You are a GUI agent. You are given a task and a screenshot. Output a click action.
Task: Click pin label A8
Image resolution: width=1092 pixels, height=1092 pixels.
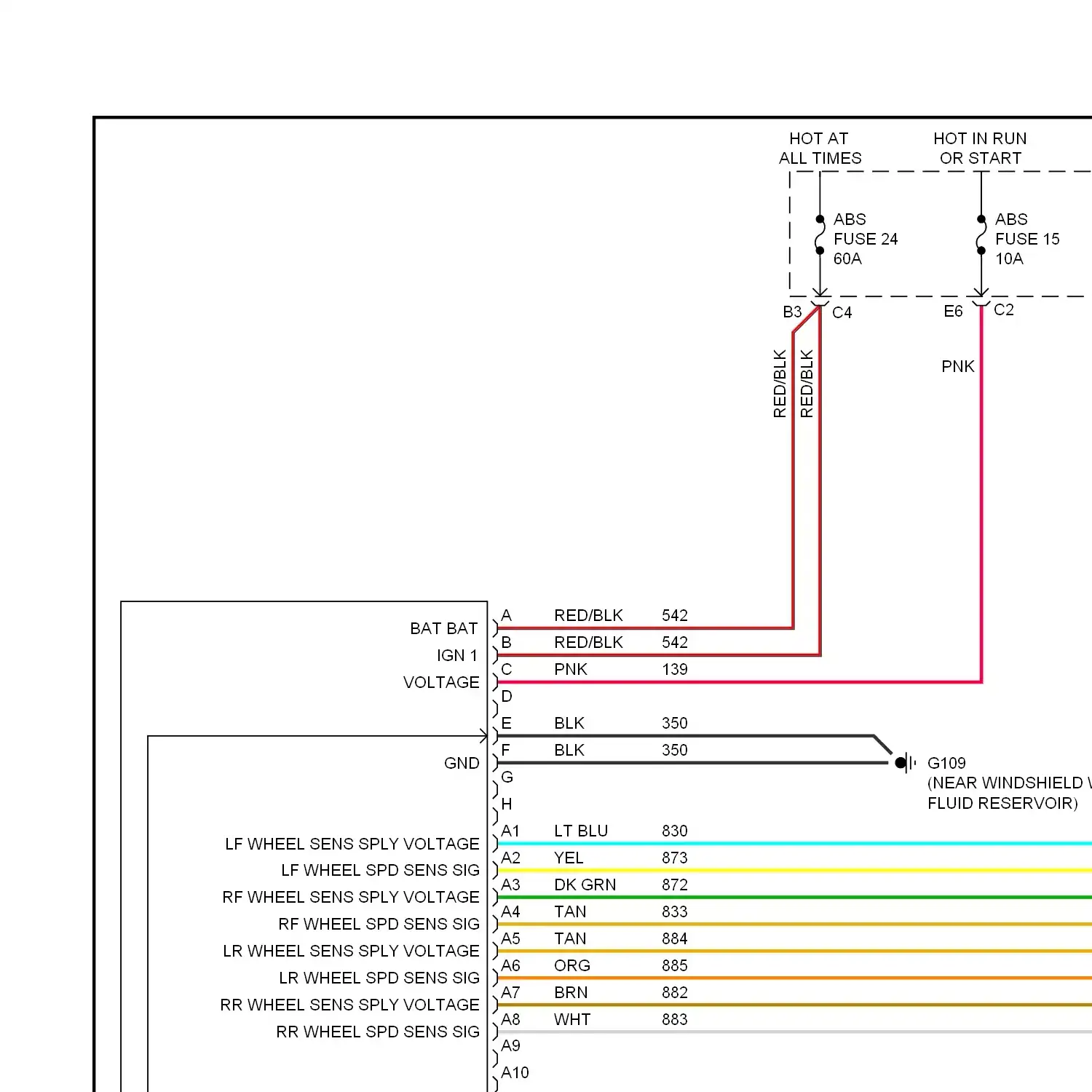(510, 1019)
